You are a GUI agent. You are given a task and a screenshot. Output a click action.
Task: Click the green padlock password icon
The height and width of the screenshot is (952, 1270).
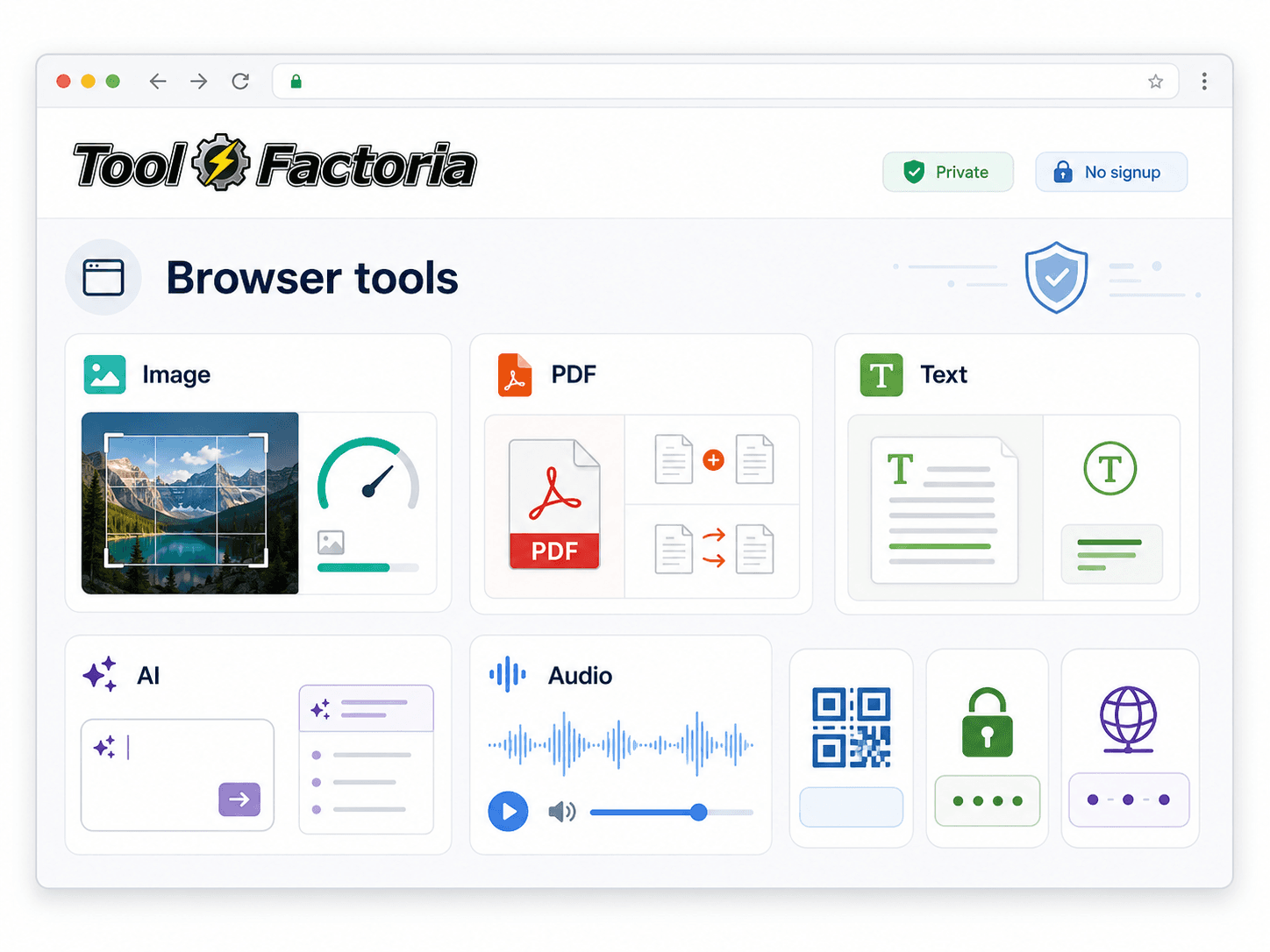(x=988, y=721)
